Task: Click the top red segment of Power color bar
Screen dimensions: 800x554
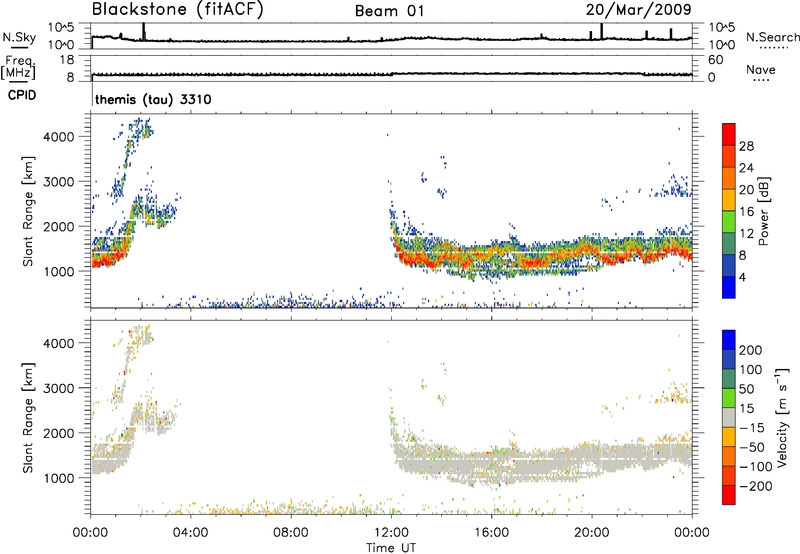Action: (x=729, y=134)
